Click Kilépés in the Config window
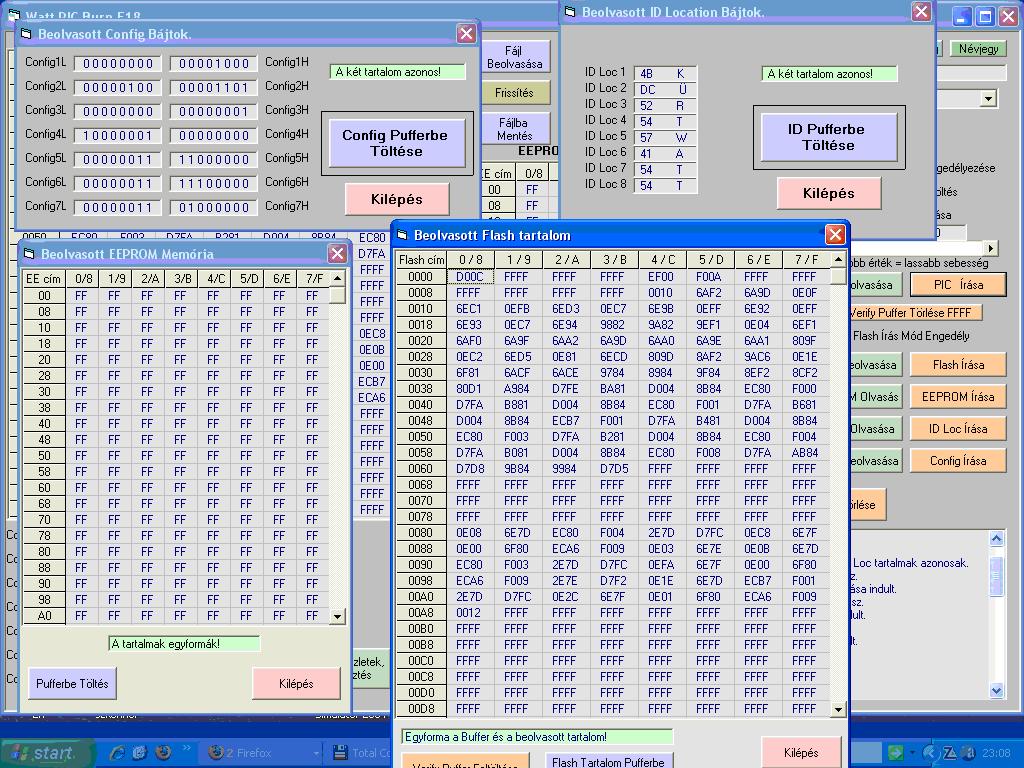This screenshot has width=1024, height=768. (396, 199)
